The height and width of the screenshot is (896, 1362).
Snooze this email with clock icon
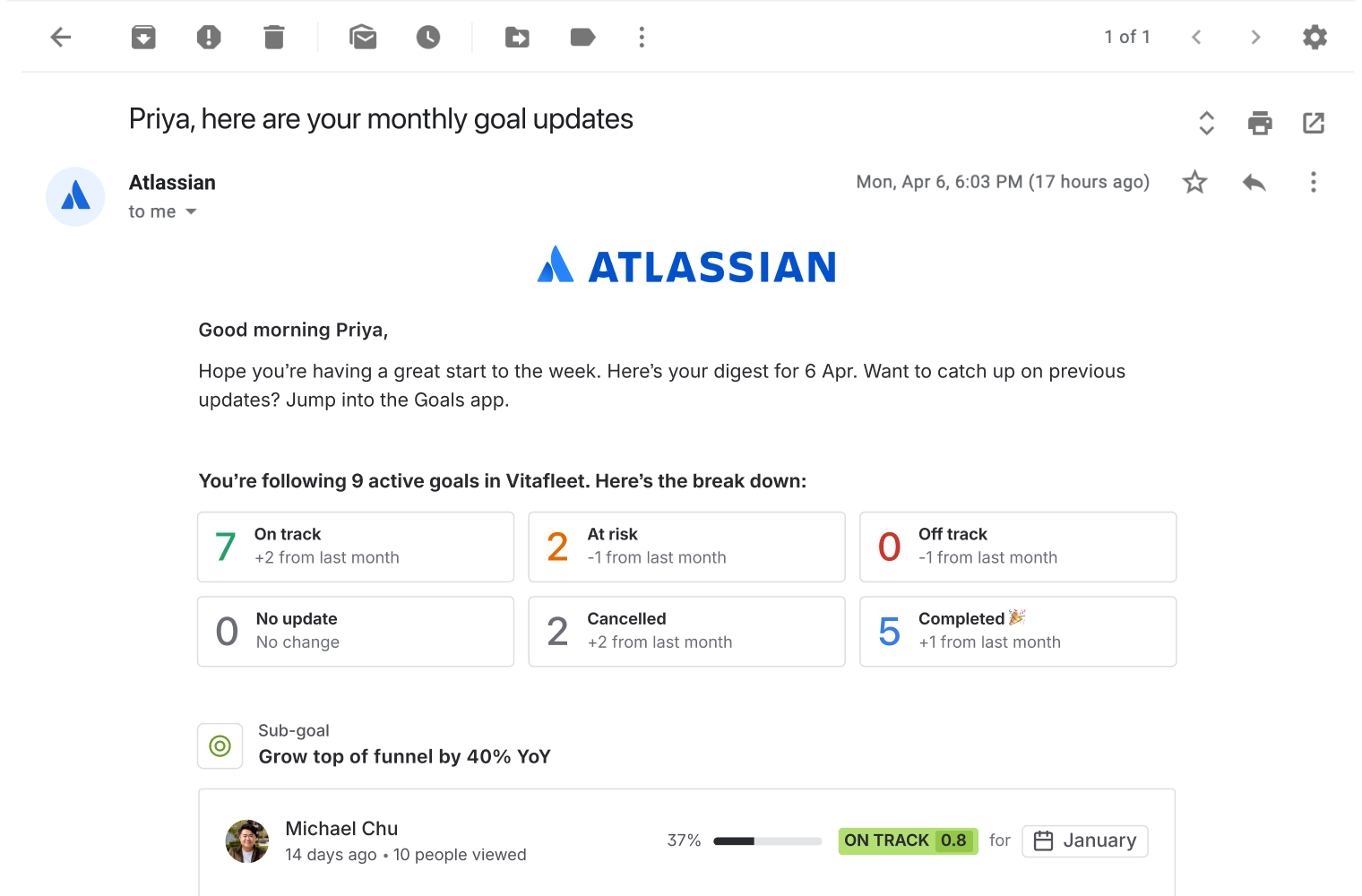(428, 37)
